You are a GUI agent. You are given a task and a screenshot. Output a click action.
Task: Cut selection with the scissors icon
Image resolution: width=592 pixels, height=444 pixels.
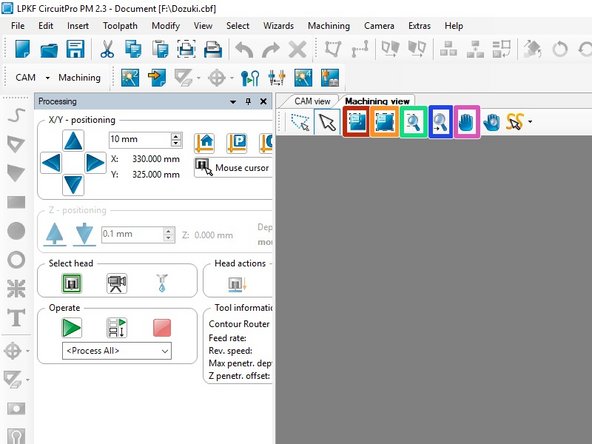pyautogui.click(x=107, y=49)
